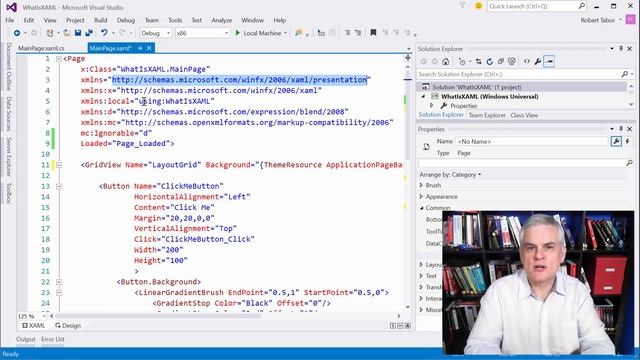This screenshot has height=360, width=640.
Task: Open the Arrange by: Category dropdown
Action: coord(450,175)
